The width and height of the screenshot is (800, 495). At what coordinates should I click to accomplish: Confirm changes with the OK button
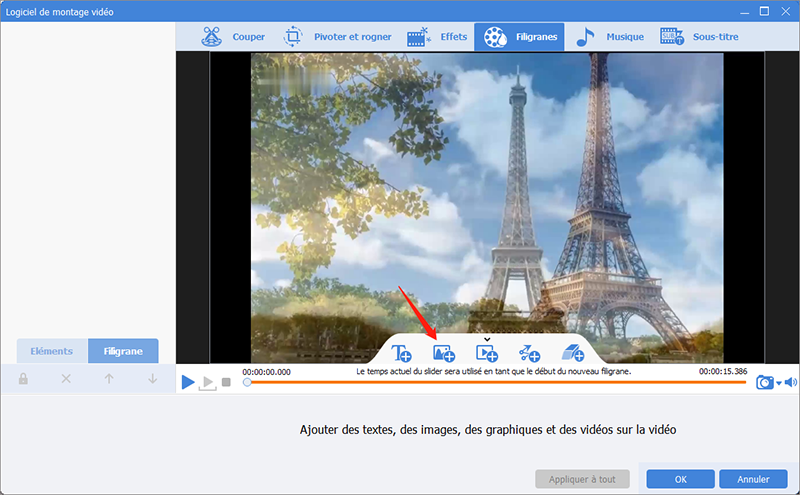(x=680, y=478)
